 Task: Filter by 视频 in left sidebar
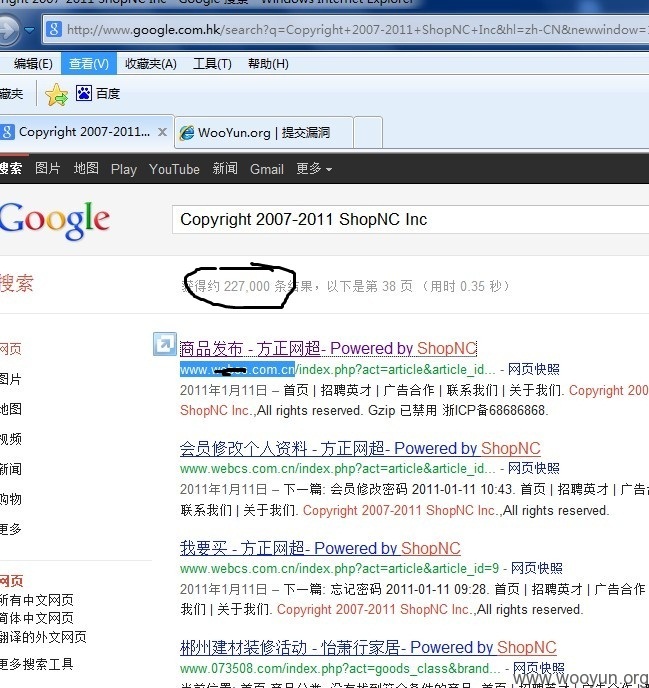[11, 439]
